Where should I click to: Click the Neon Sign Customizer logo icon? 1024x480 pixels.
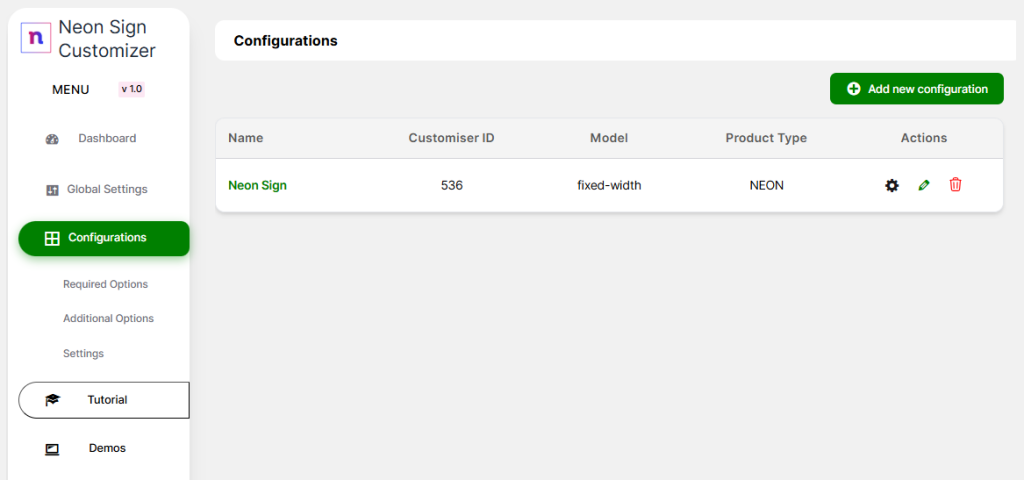click(x=36, y=37)
